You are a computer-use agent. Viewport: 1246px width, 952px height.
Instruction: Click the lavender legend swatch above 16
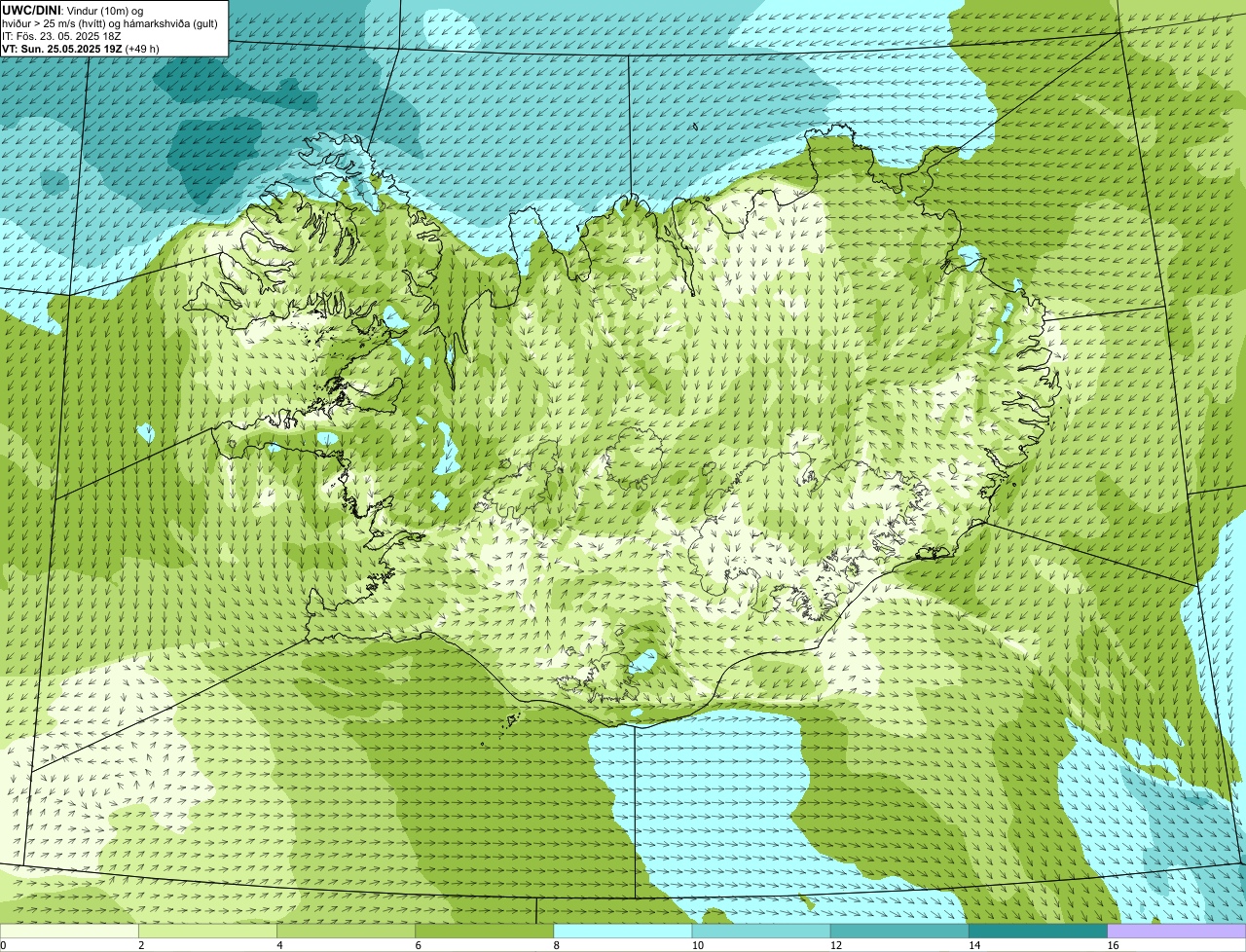click(1177, 931)
